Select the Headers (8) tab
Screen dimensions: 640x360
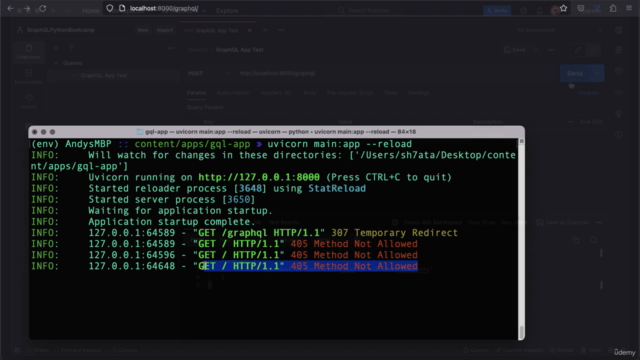[276, 93]
